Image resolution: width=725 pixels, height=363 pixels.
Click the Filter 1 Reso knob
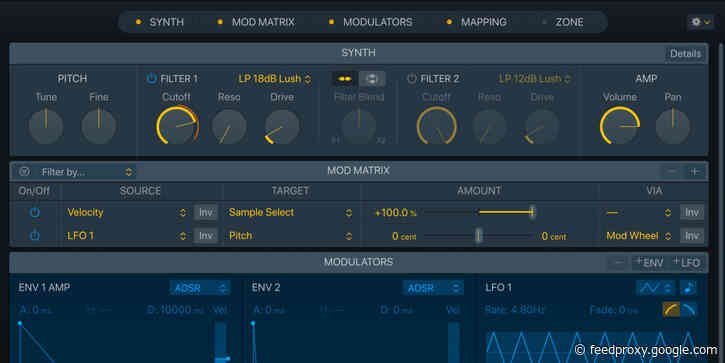pyautogui.click(x=229, y=126)
